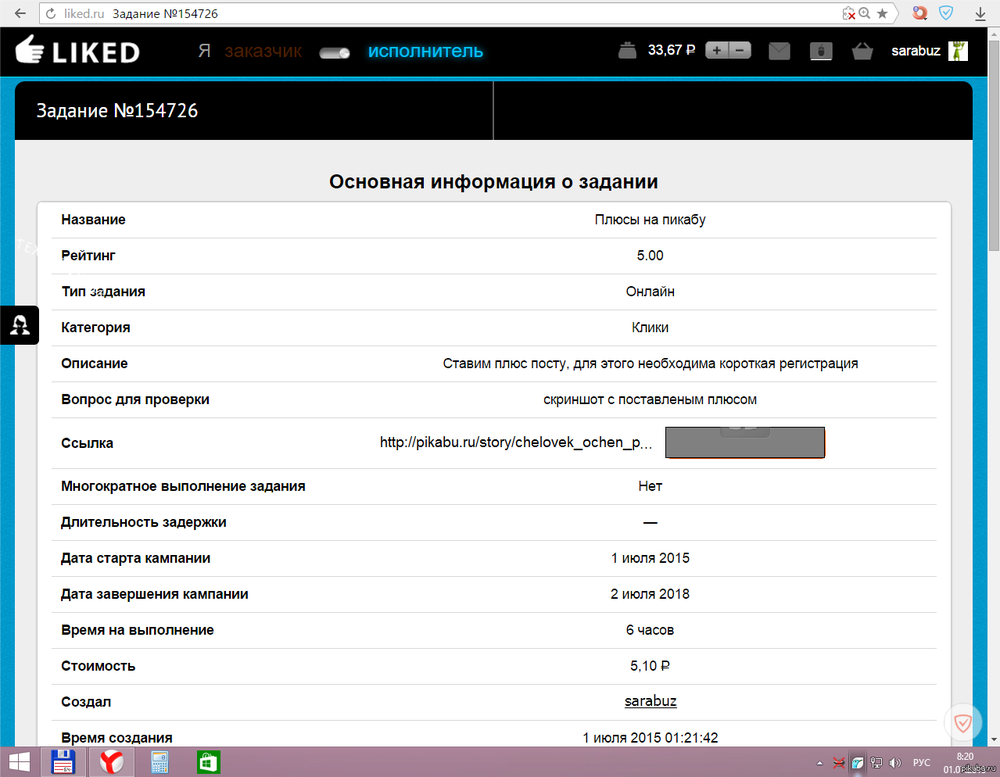
Task: Open the shopping basket icon
Action: (862, 51)
